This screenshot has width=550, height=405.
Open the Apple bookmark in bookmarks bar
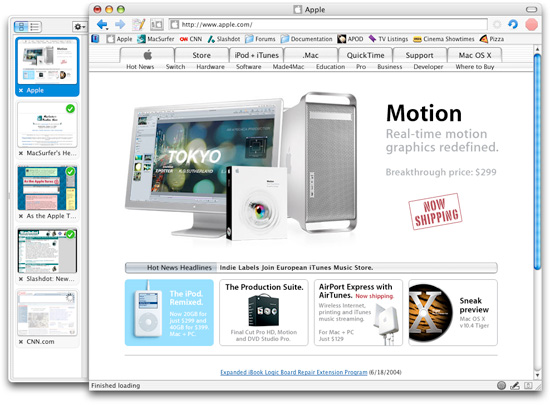pyautogui.click(x=120, y=39)
